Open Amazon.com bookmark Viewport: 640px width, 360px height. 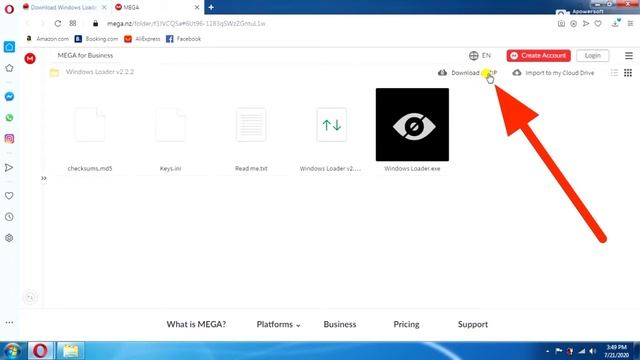click(x=47, y=39)
